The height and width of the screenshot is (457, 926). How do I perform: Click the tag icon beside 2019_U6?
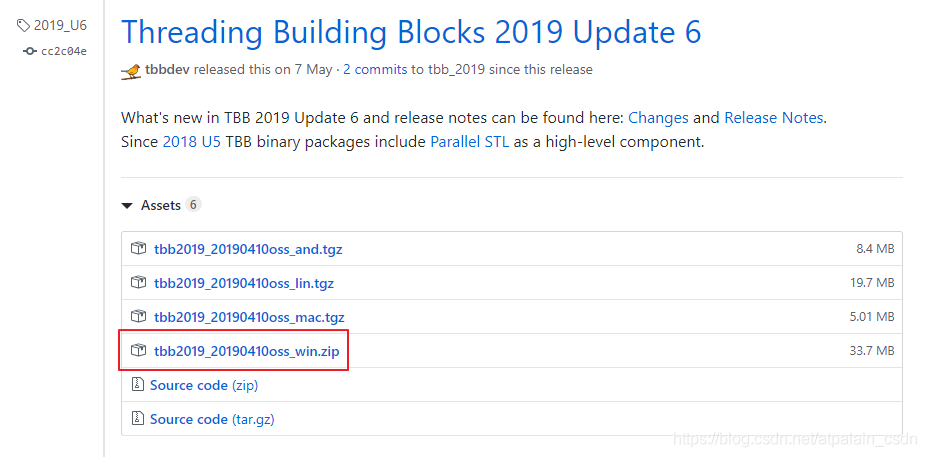(23, 25)
